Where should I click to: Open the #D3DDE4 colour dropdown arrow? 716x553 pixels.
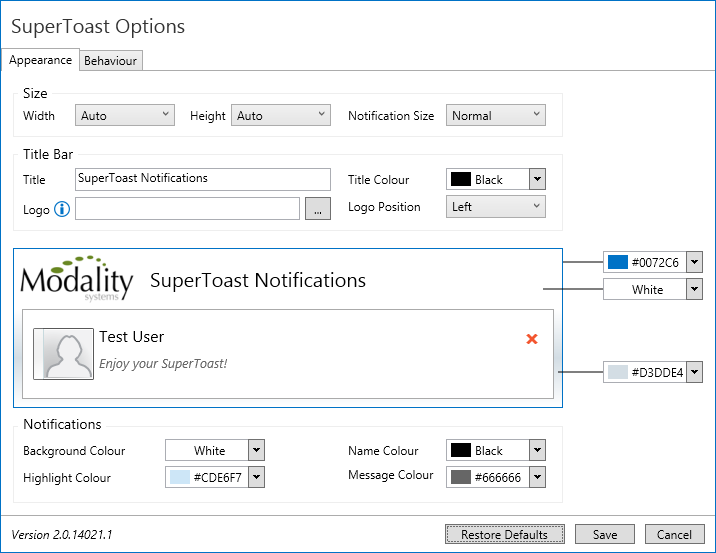(x=695, y=372)
